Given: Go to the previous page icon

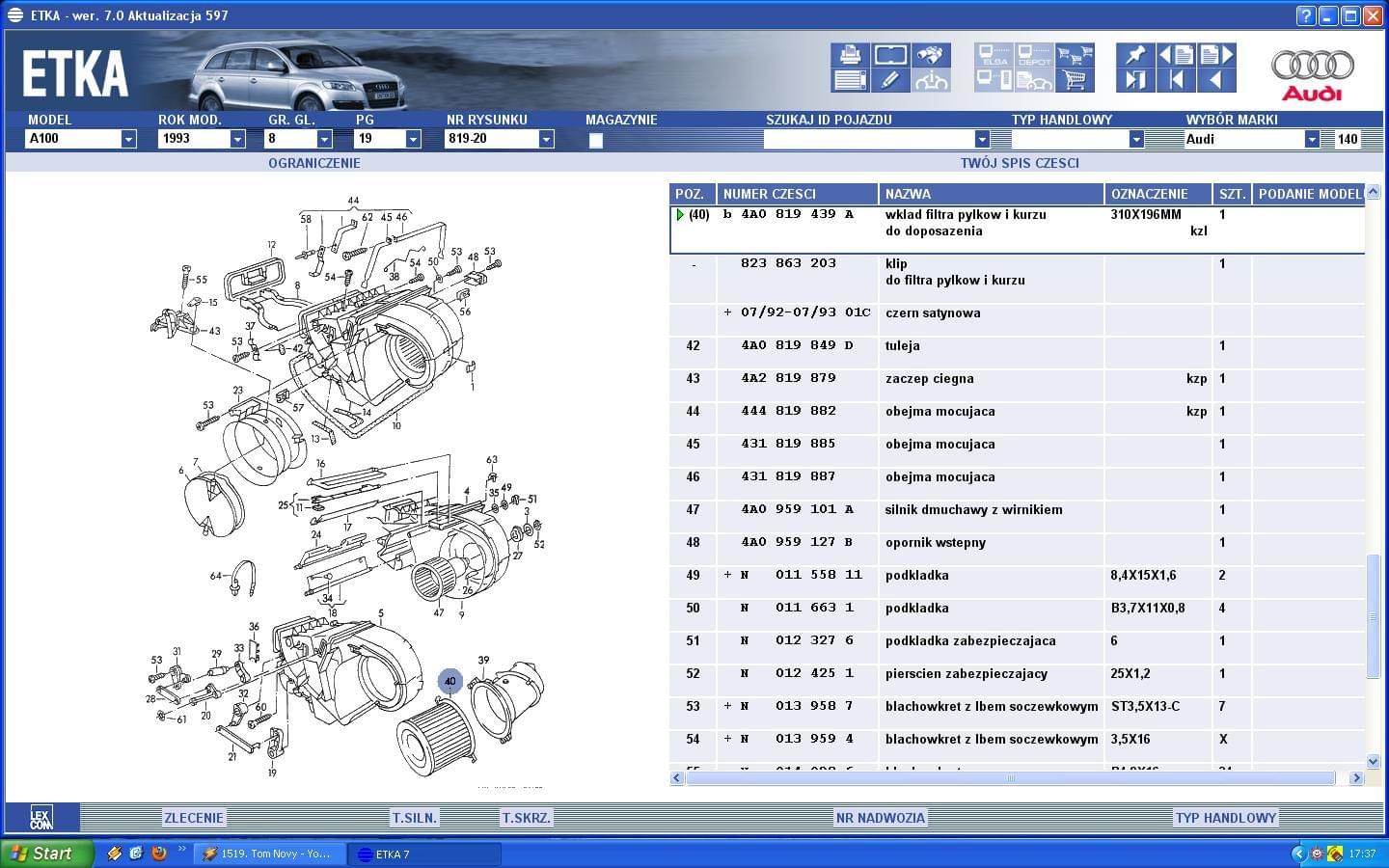Looking at the screenshot, I should [1176, 55].
